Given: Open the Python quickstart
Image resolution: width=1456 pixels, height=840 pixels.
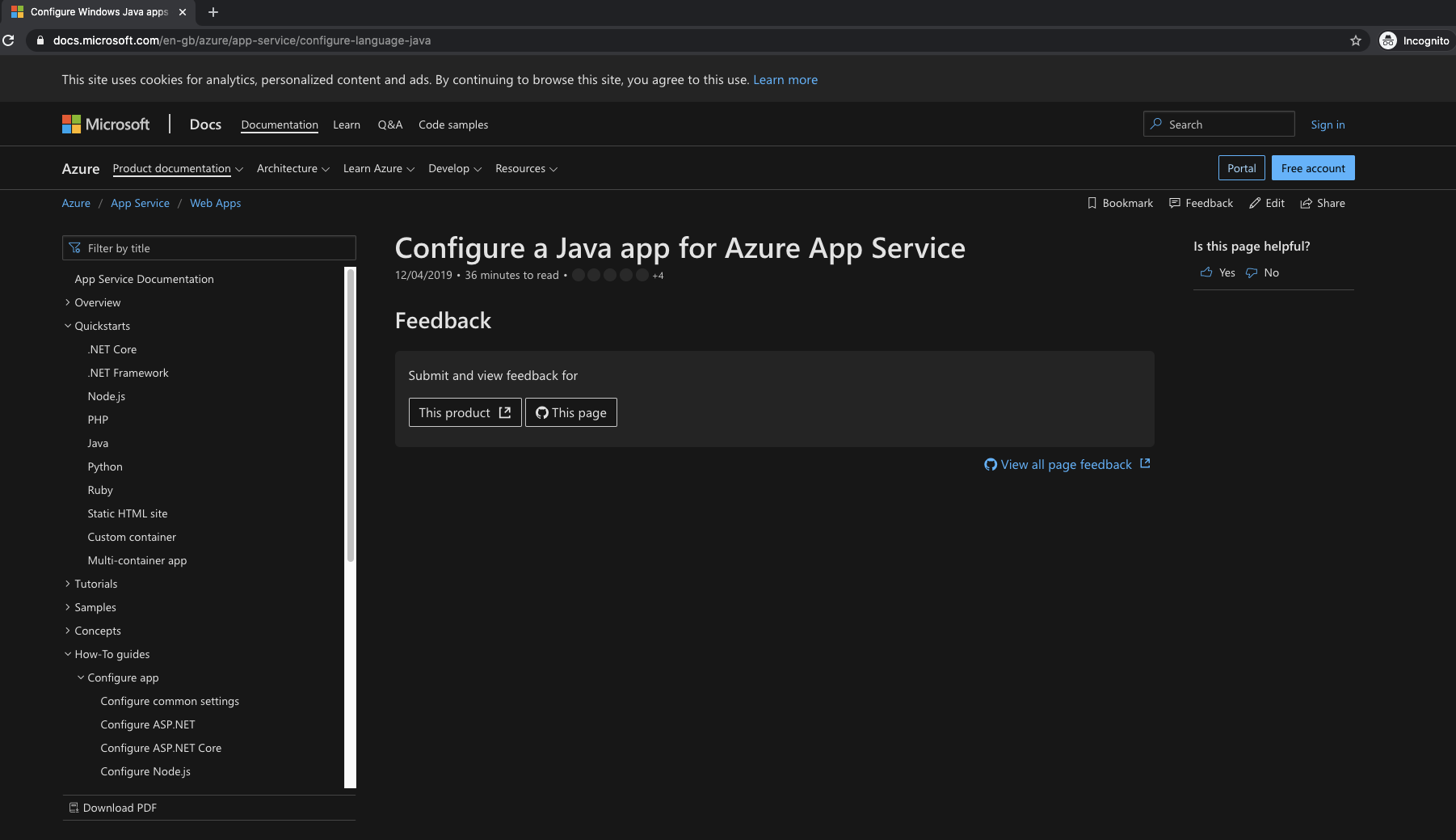Looking at the screenshot, I should point(105,466).
